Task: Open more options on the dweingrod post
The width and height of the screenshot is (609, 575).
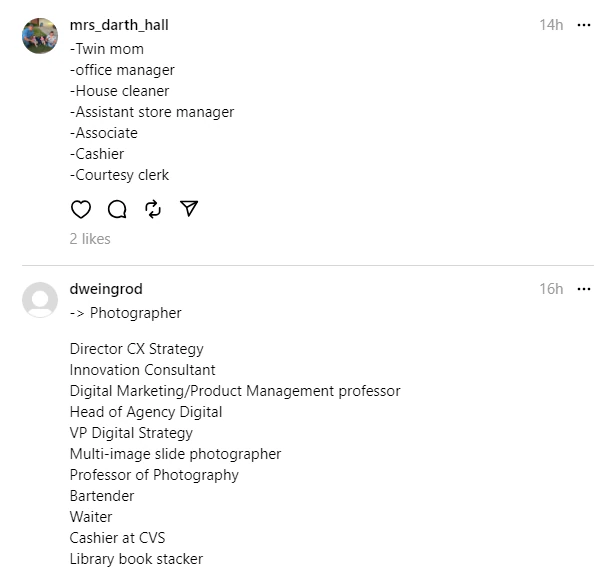Action: tap(584, 289)
